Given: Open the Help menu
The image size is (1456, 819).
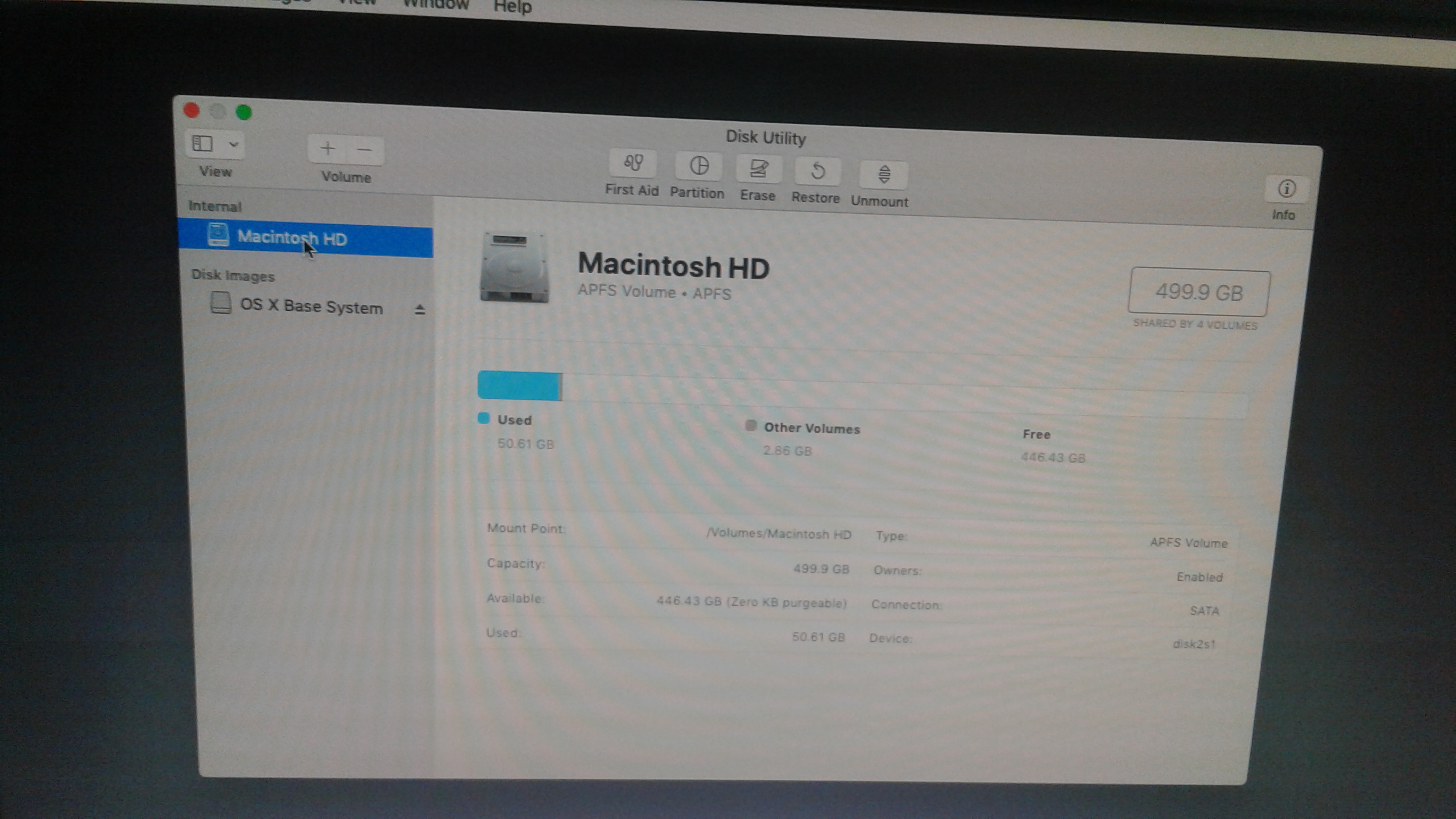Looking at the screenshot, I should (512, 7).
